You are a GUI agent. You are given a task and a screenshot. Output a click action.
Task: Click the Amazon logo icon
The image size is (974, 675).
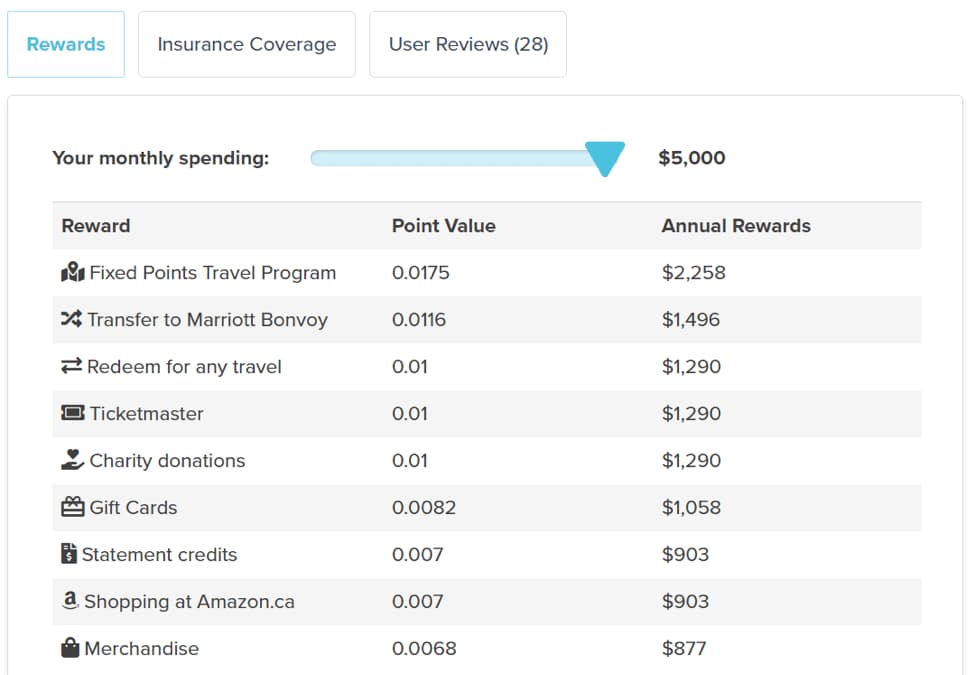click(70, 600)
